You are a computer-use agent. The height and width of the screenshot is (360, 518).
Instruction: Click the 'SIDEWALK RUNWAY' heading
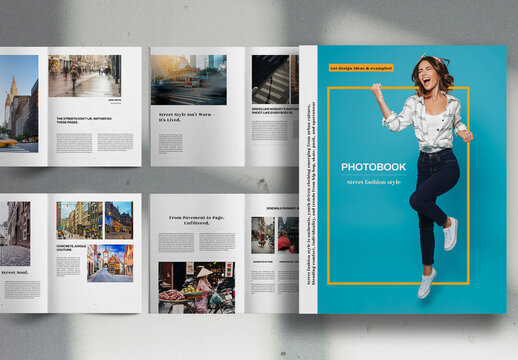pyautogui.click(x=283, y=208)
